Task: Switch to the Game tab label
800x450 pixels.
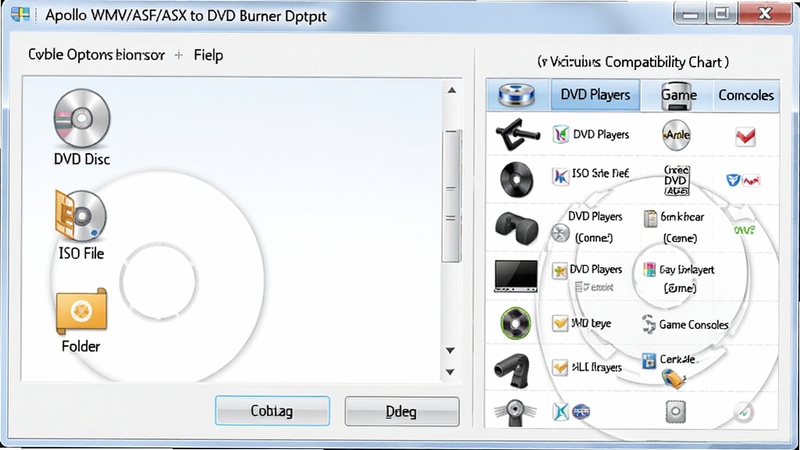Action: coord(679,95)
